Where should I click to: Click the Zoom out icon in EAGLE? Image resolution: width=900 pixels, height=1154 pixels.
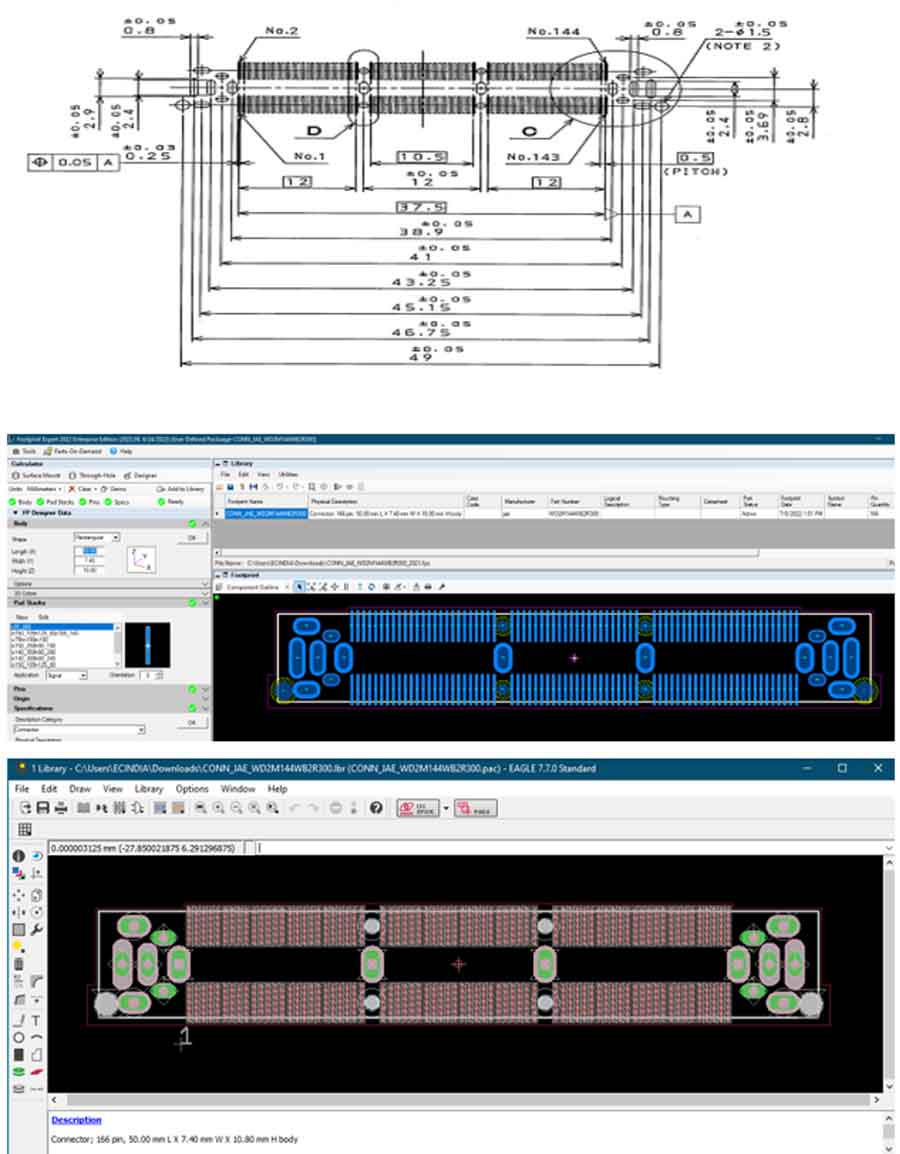[236, 807]
